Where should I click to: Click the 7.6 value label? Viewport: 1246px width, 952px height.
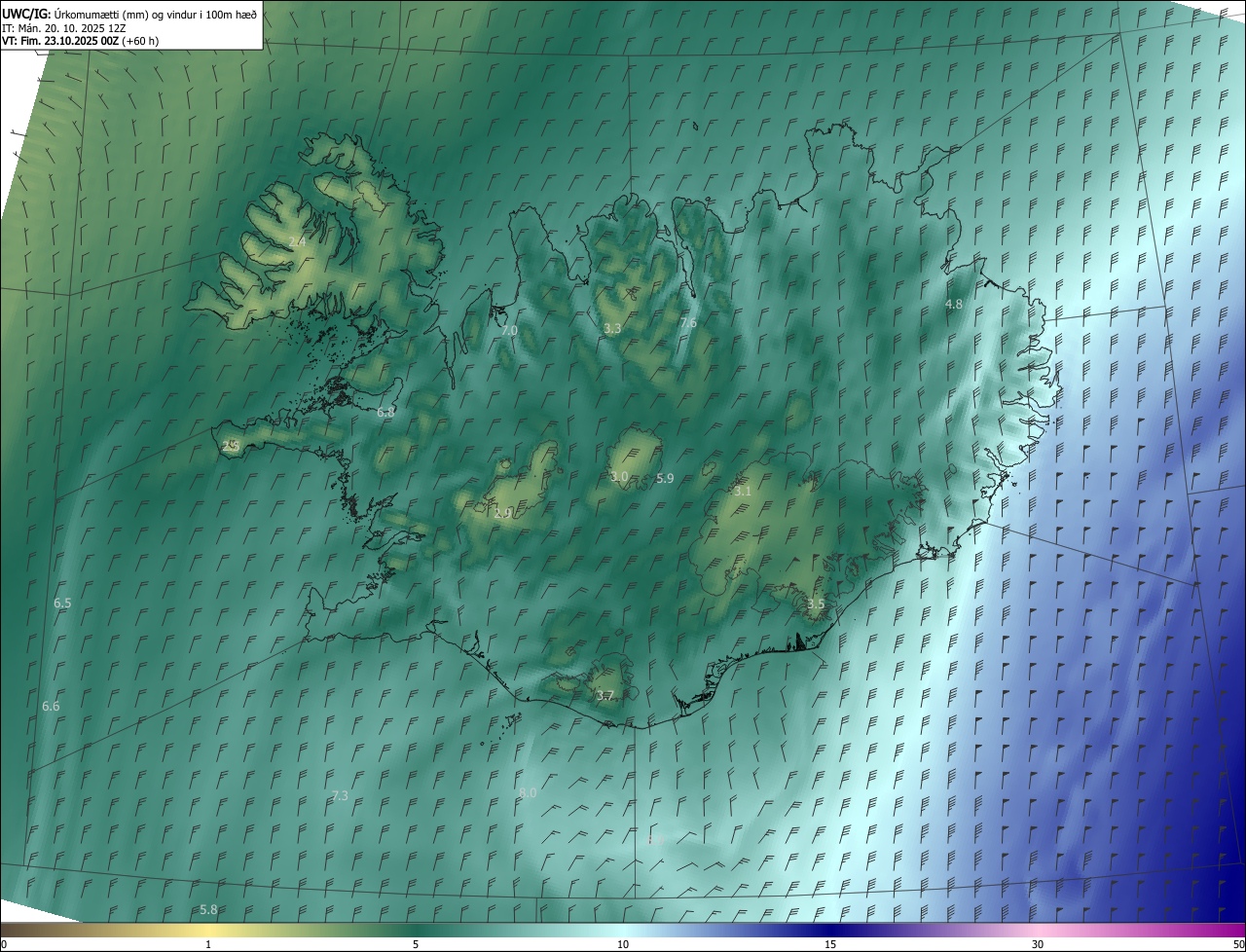point(688,323)
